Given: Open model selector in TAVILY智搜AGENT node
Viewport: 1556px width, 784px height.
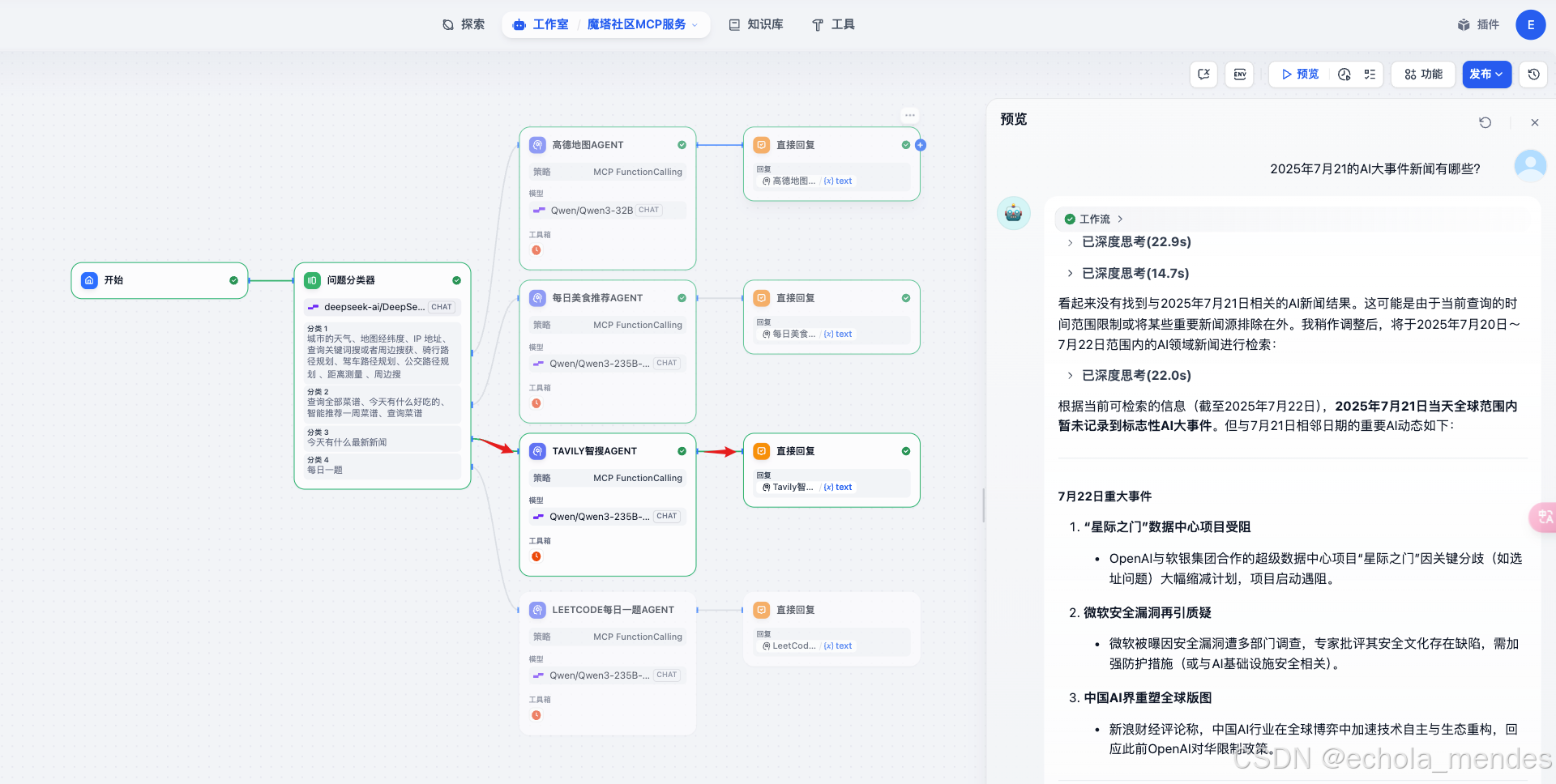Looking at the screenshot, I should click(x=608, y=517).
